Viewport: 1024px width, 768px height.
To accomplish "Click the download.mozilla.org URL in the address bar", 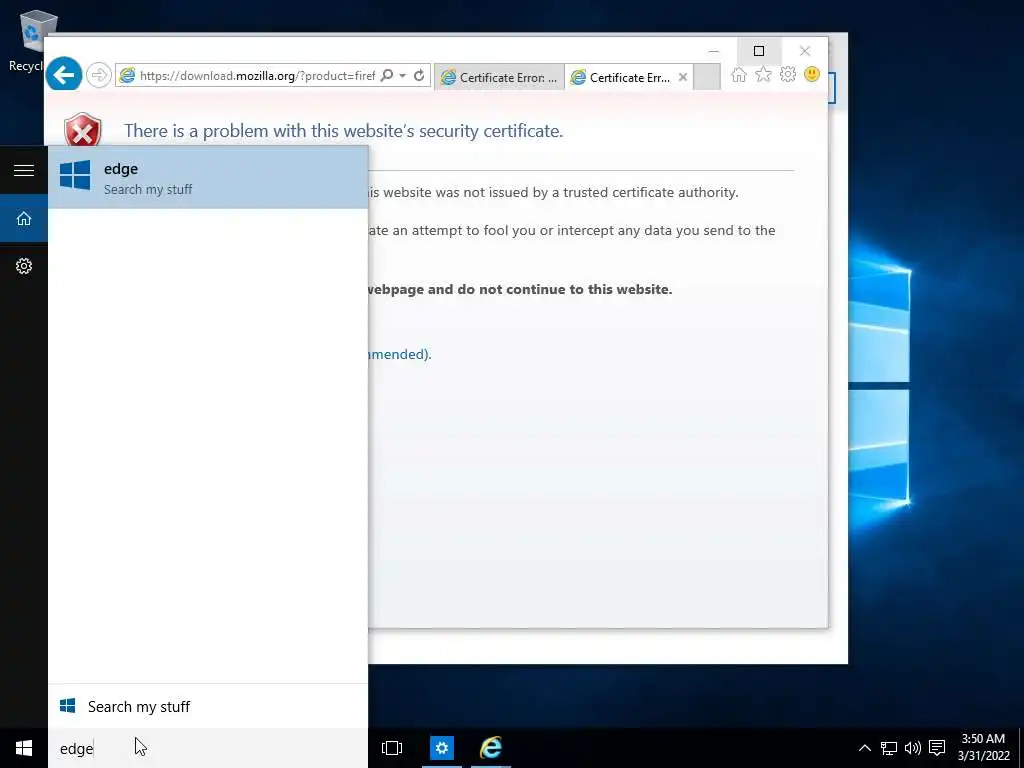I will [257, 76].
